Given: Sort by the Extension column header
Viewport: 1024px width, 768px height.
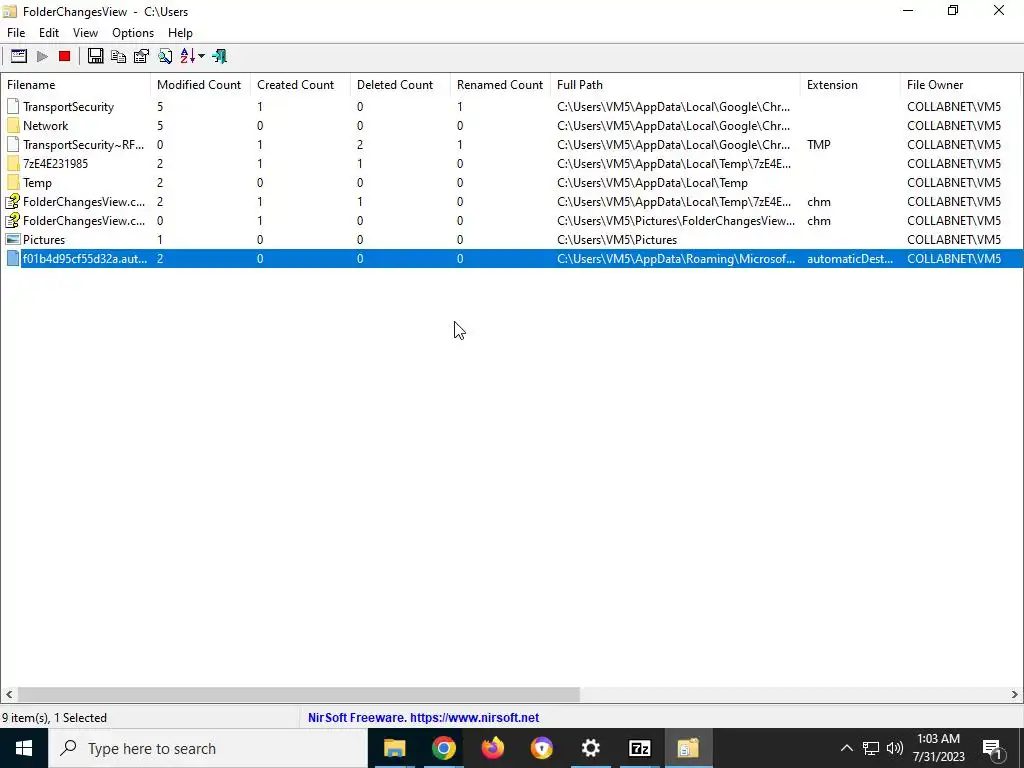Looking at the screenshot, I should [x=850, y=85].
